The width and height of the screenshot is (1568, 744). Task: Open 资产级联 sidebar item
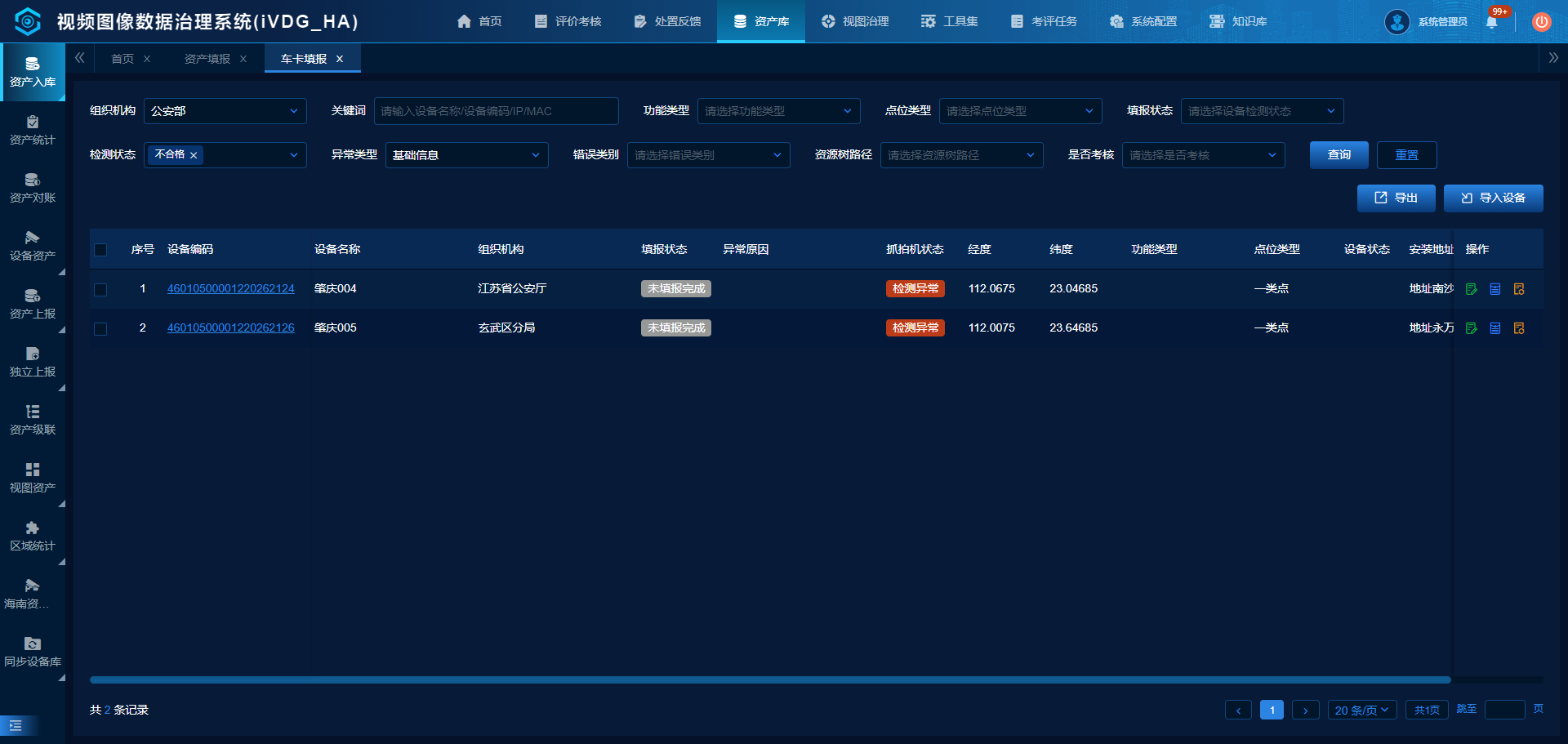(33, 421)
